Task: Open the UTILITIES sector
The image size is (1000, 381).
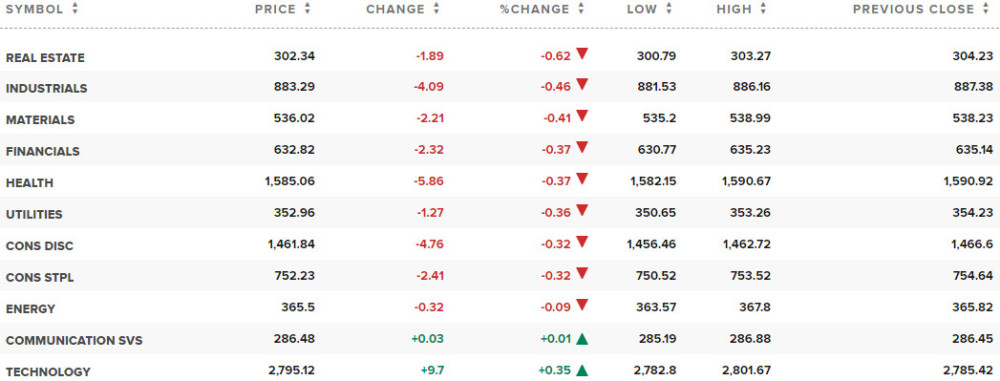Action: pyautogui.click(x=34, y=214)
